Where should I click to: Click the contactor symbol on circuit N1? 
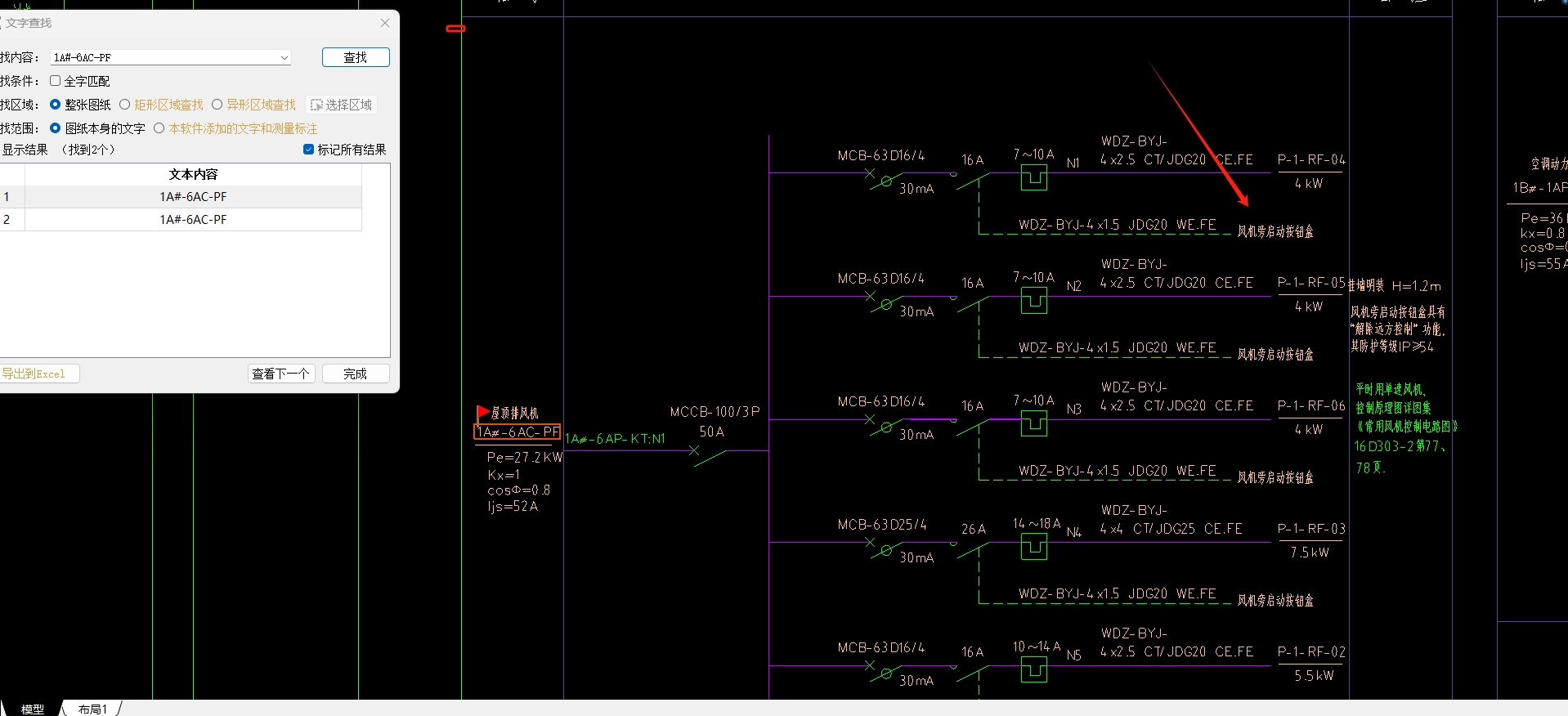(x=1034, y=177)
